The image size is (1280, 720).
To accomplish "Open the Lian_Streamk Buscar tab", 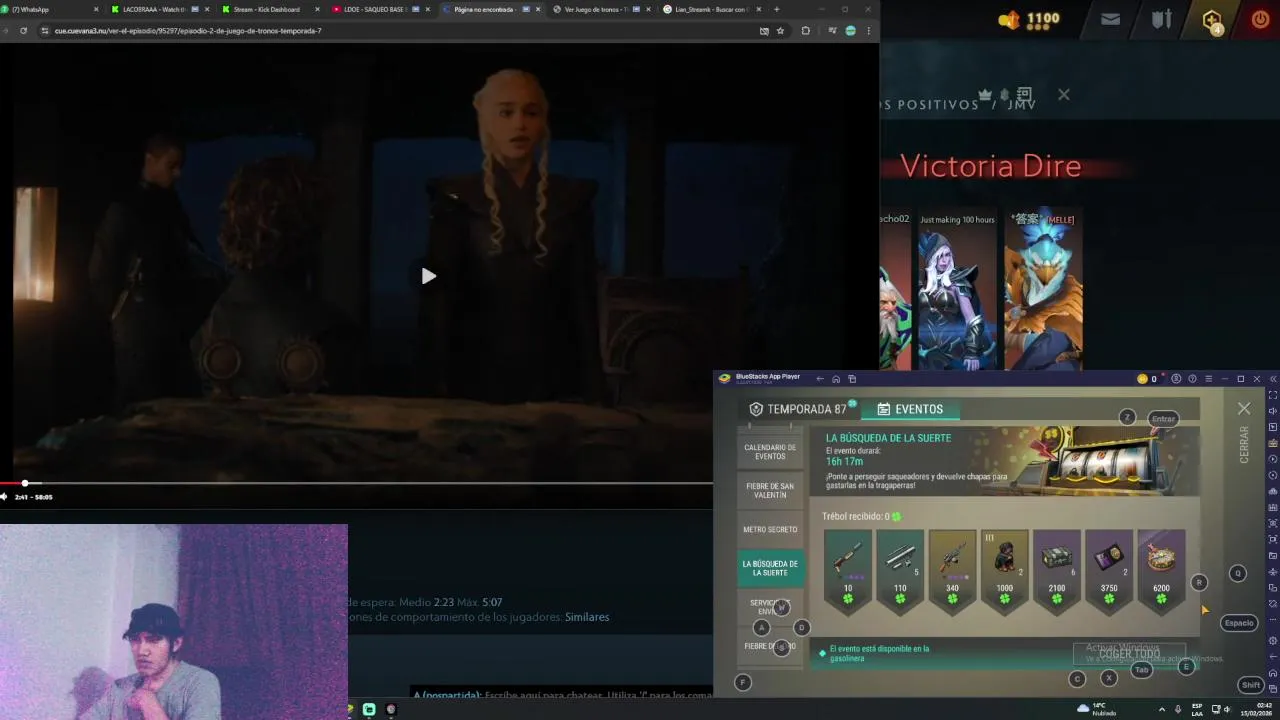I will [x=710, y=9].
